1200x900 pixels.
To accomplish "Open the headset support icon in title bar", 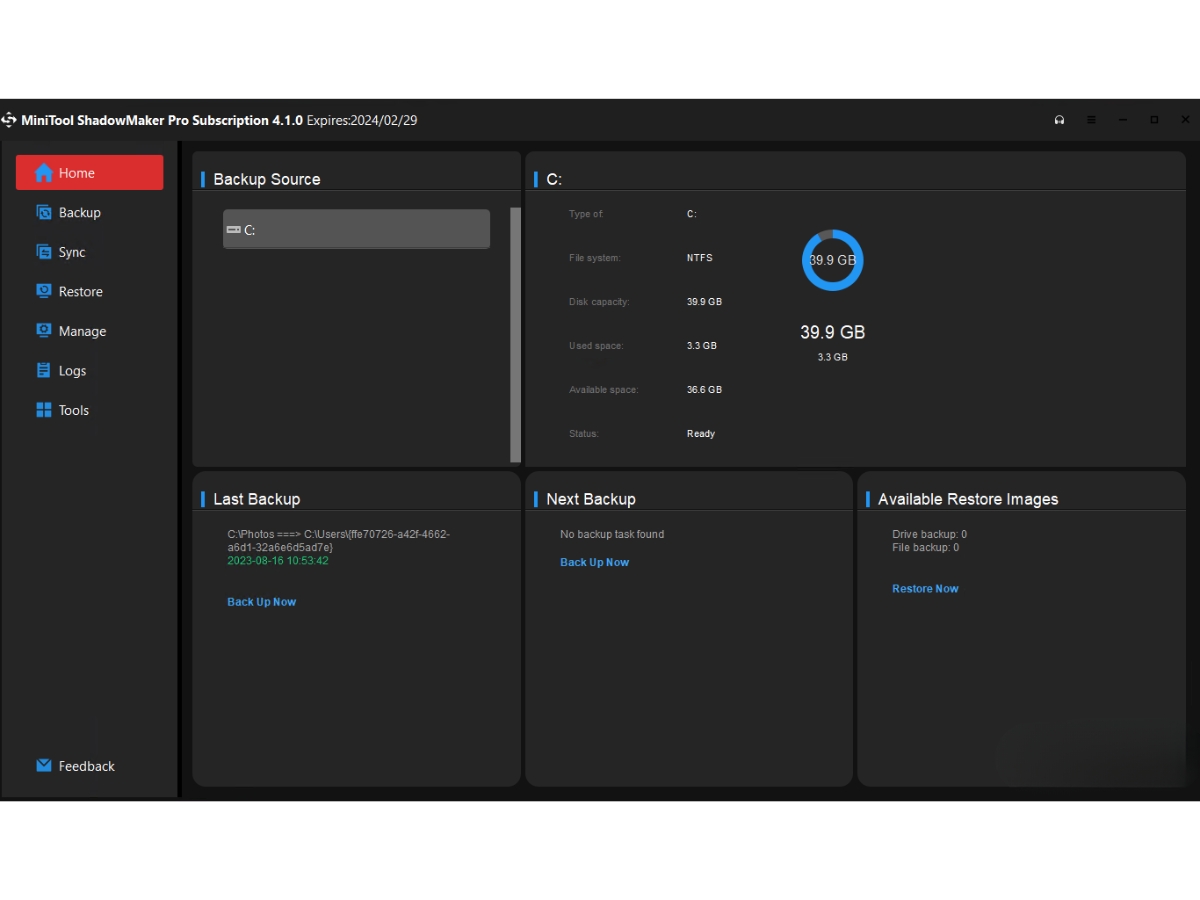I will tap(1059, 120).
